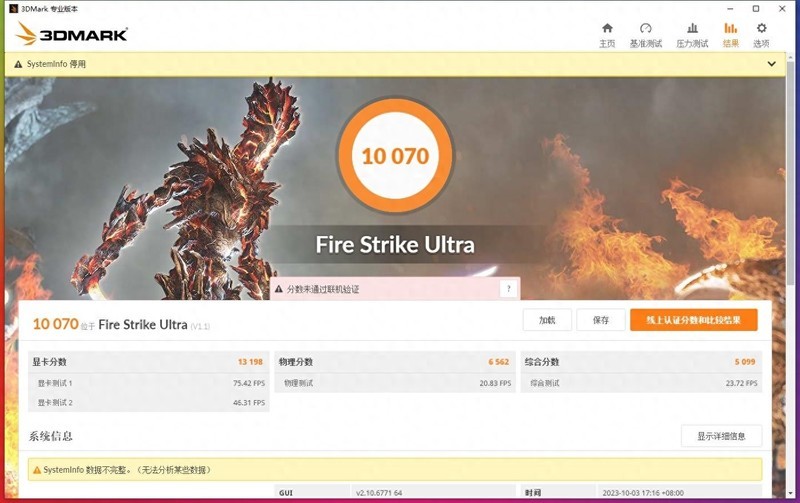The image size is (800, 503).
Task: Click the scrollbar down arrow
Action: click(791, 493)
